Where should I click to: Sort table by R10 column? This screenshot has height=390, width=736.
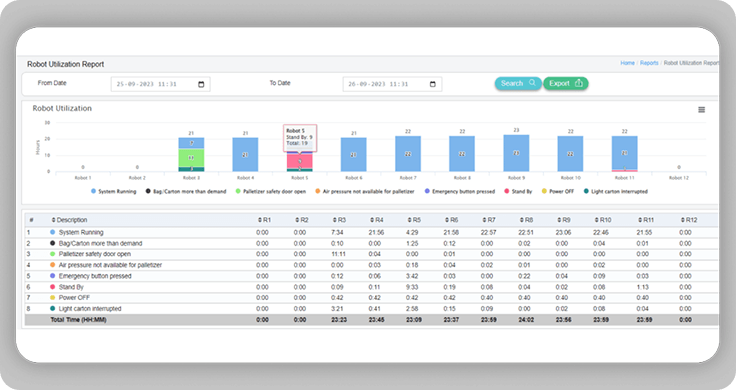coord(602,220)
